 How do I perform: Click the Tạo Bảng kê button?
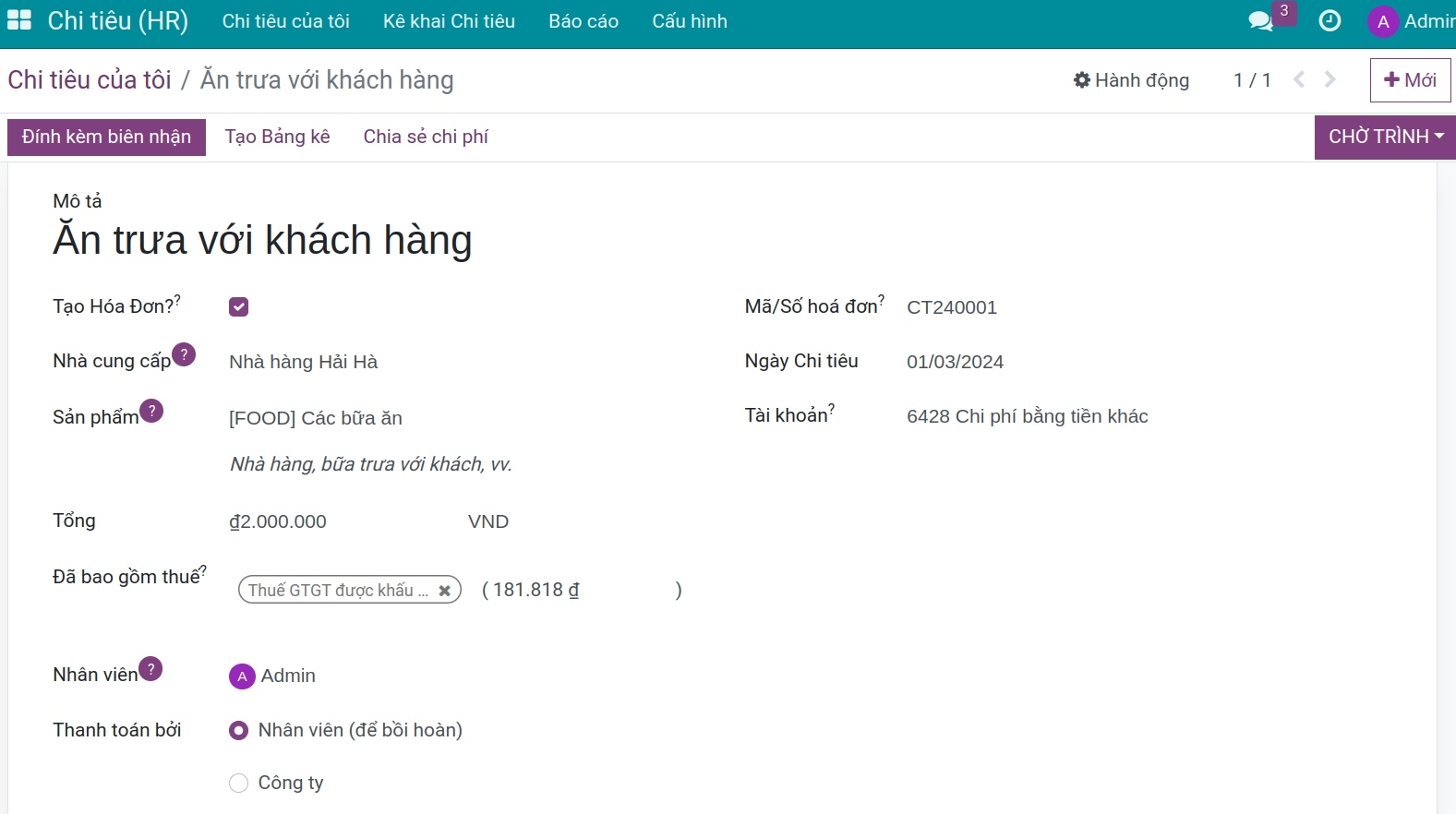click(x=277, y=137)
